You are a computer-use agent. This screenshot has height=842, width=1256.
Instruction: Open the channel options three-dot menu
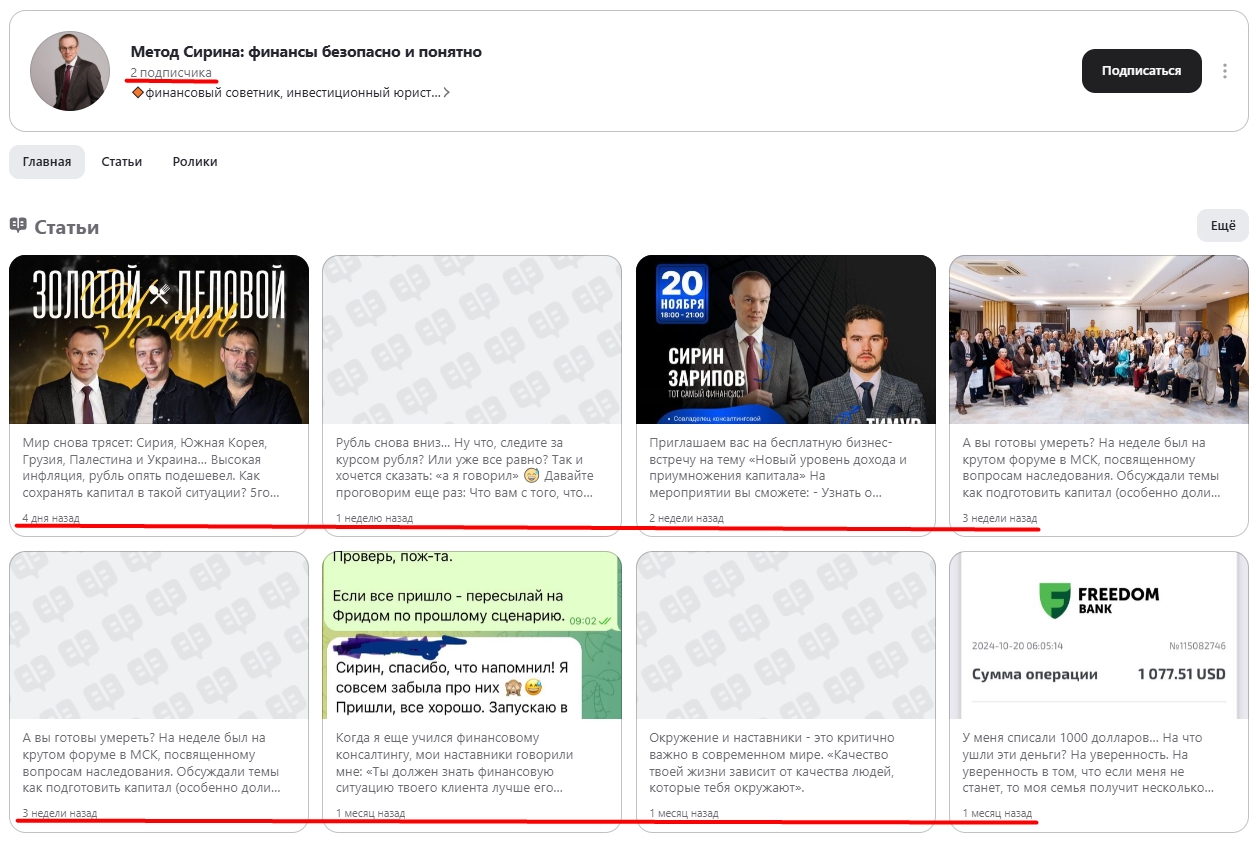click(x=1224, y=70)
